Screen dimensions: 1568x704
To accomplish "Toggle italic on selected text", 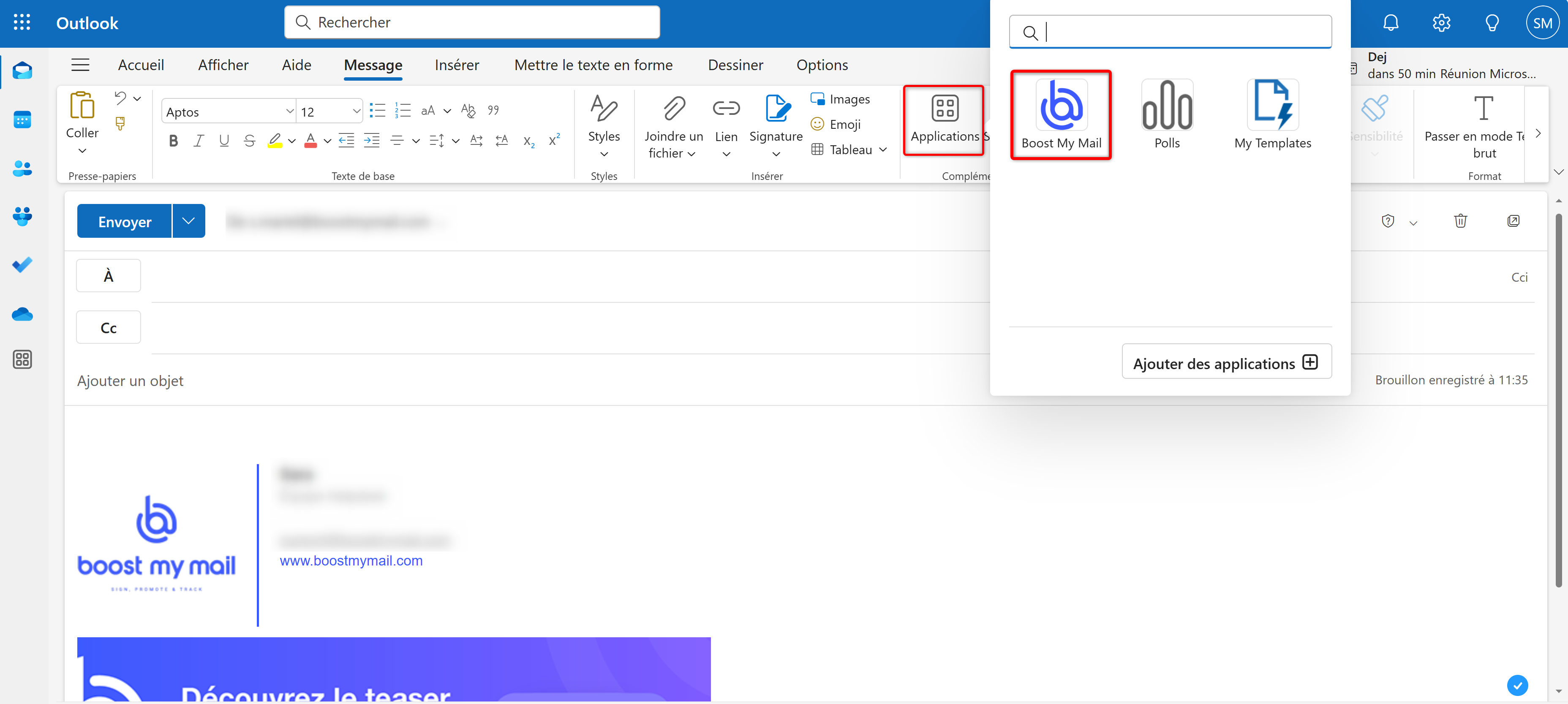I will tap(199, 140).
